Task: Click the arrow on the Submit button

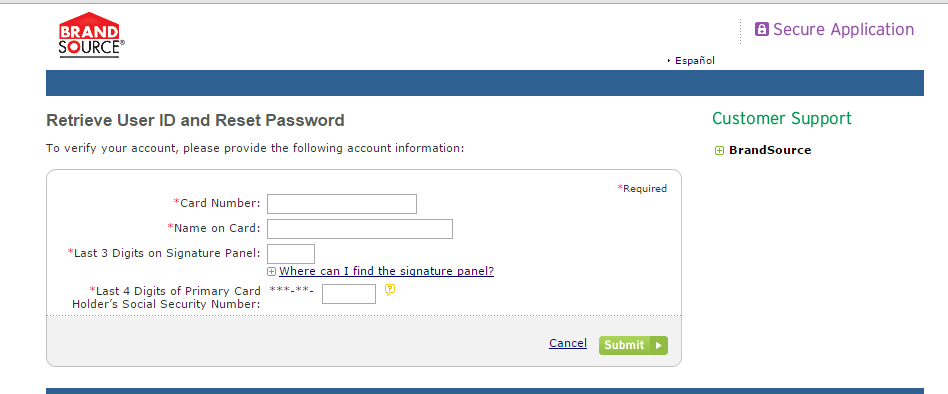Action: (659, 345)
